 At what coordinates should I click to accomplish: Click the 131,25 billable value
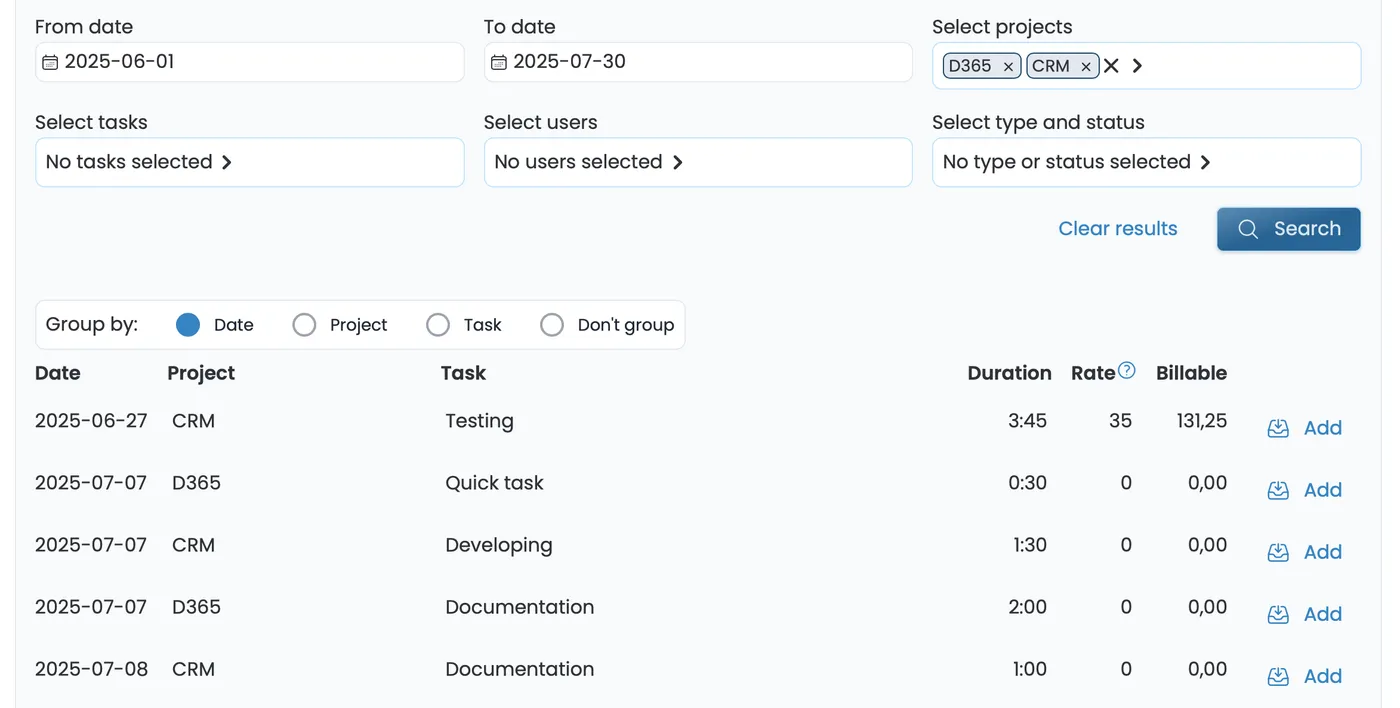pyautogui.click(x=1202, y=421)
